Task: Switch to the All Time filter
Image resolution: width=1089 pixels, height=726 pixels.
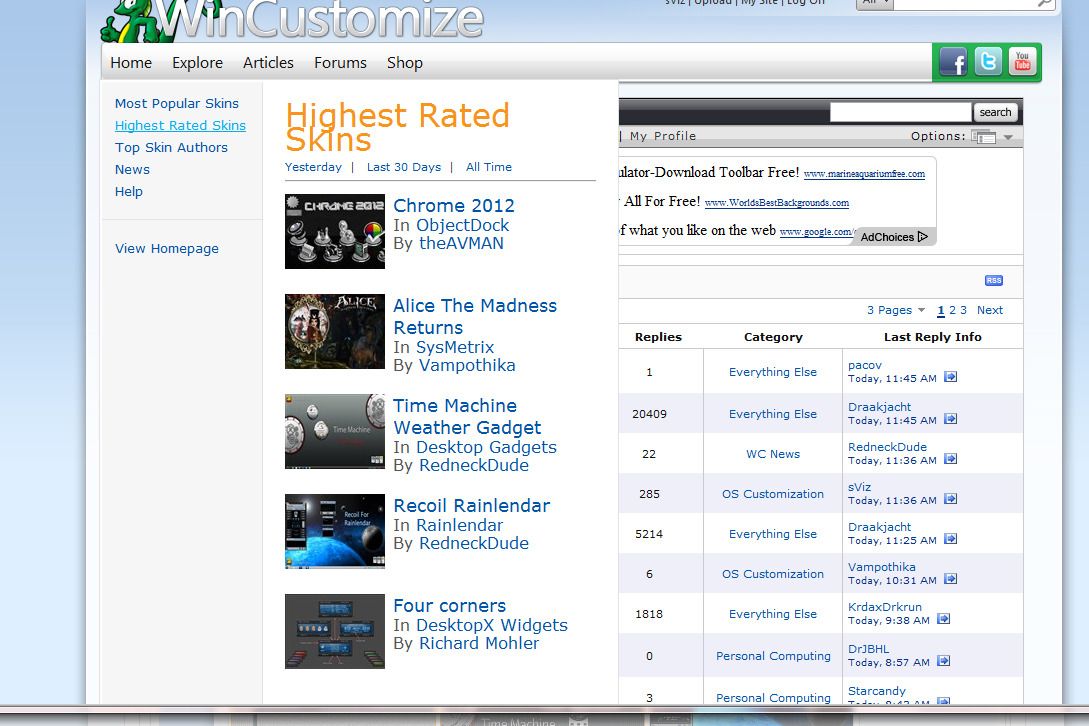Action: pos(489,167)
